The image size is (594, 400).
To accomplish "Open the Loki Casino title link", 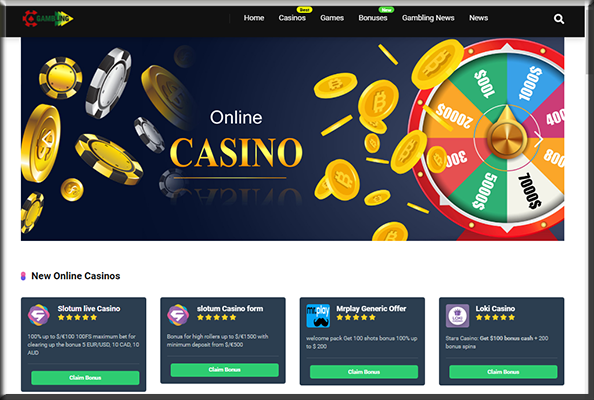I will pos(495,308).
